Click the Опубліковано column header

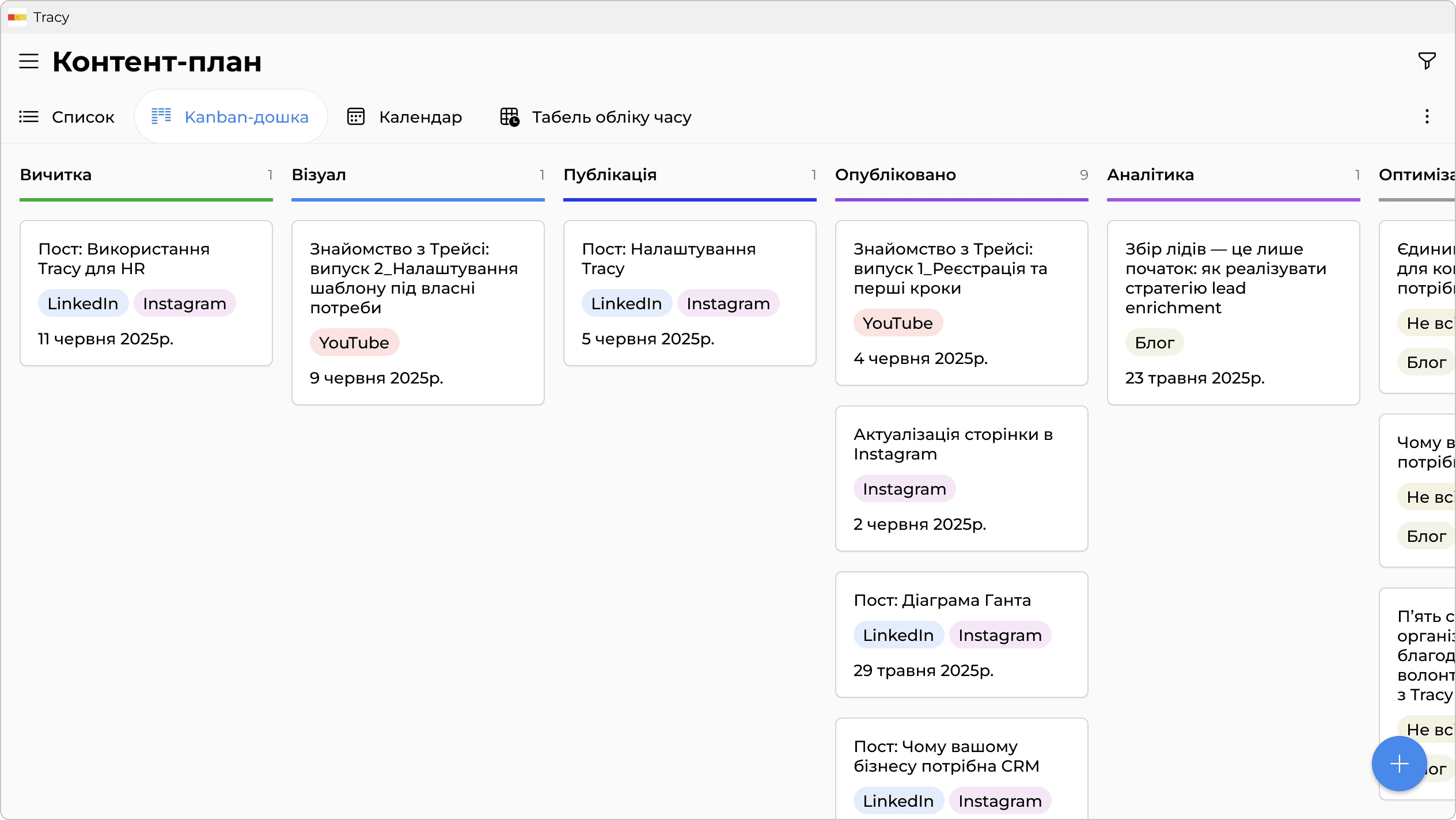(x=896, y=175)
